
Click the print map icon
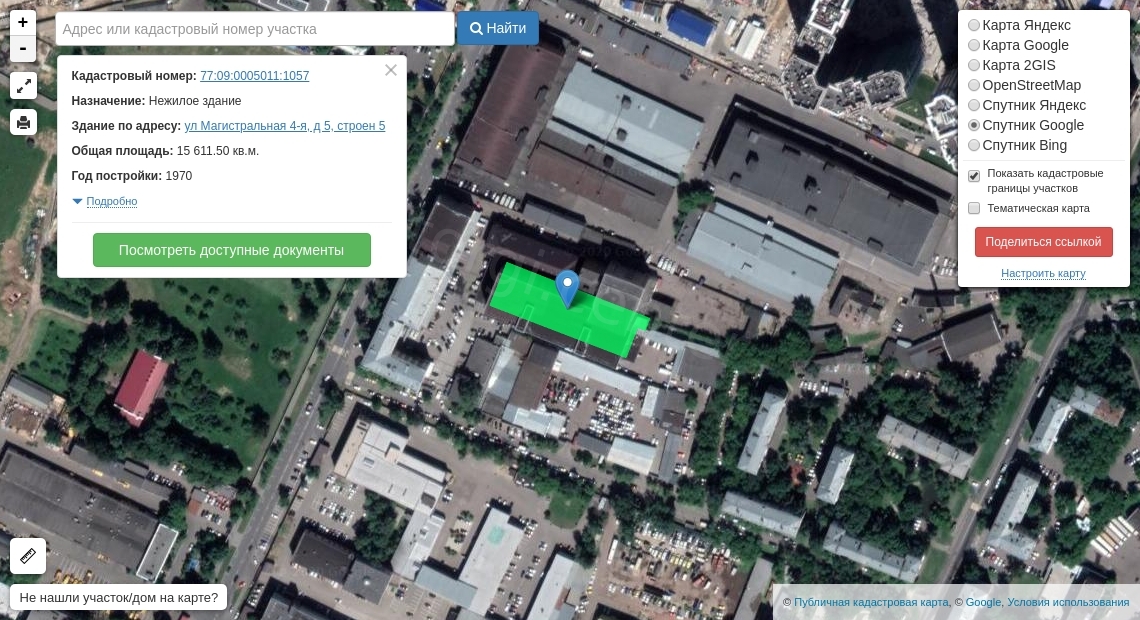coord(23,122)
